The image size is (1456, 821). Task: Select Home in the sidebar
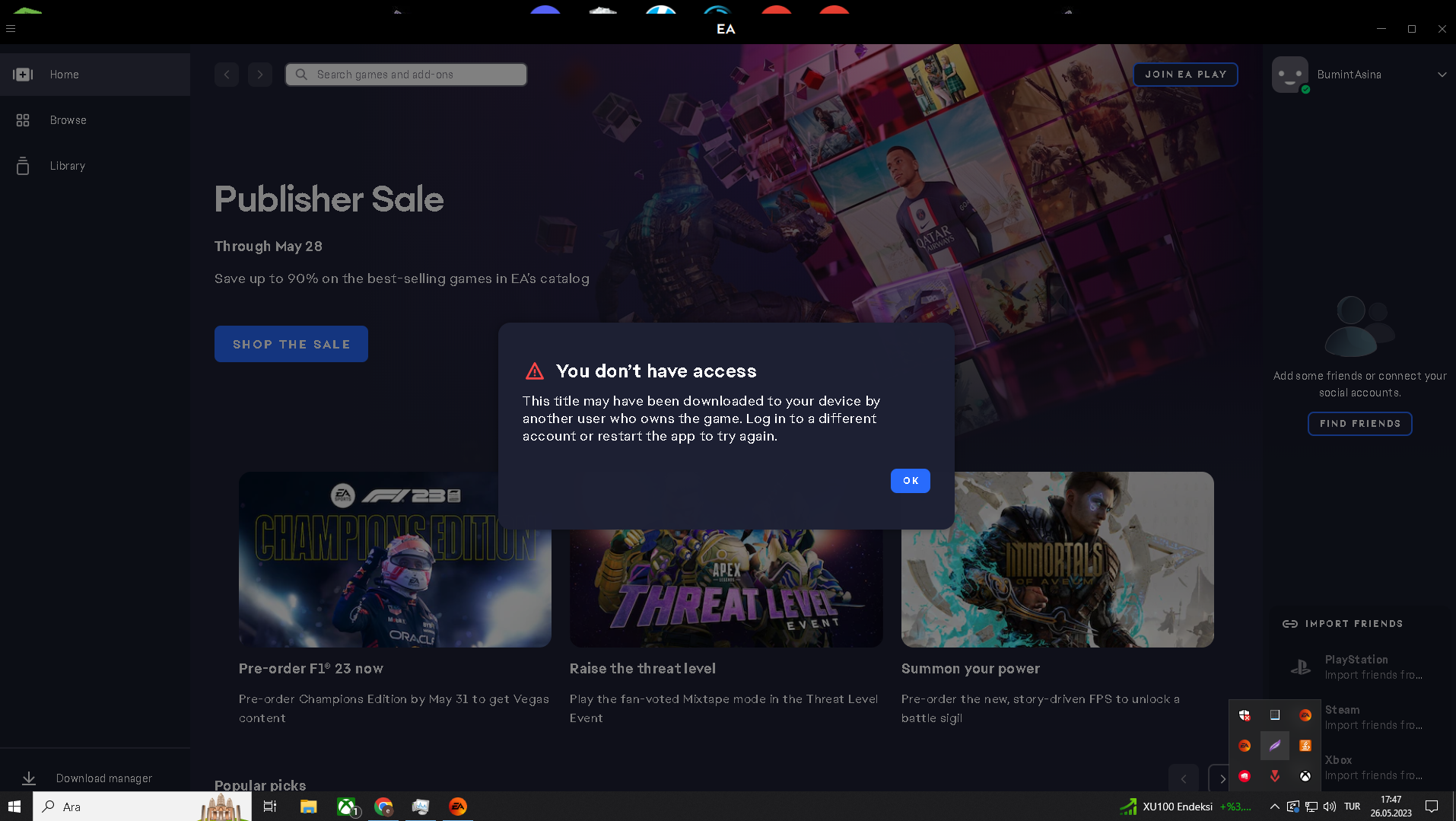click(x=95, y=75)
